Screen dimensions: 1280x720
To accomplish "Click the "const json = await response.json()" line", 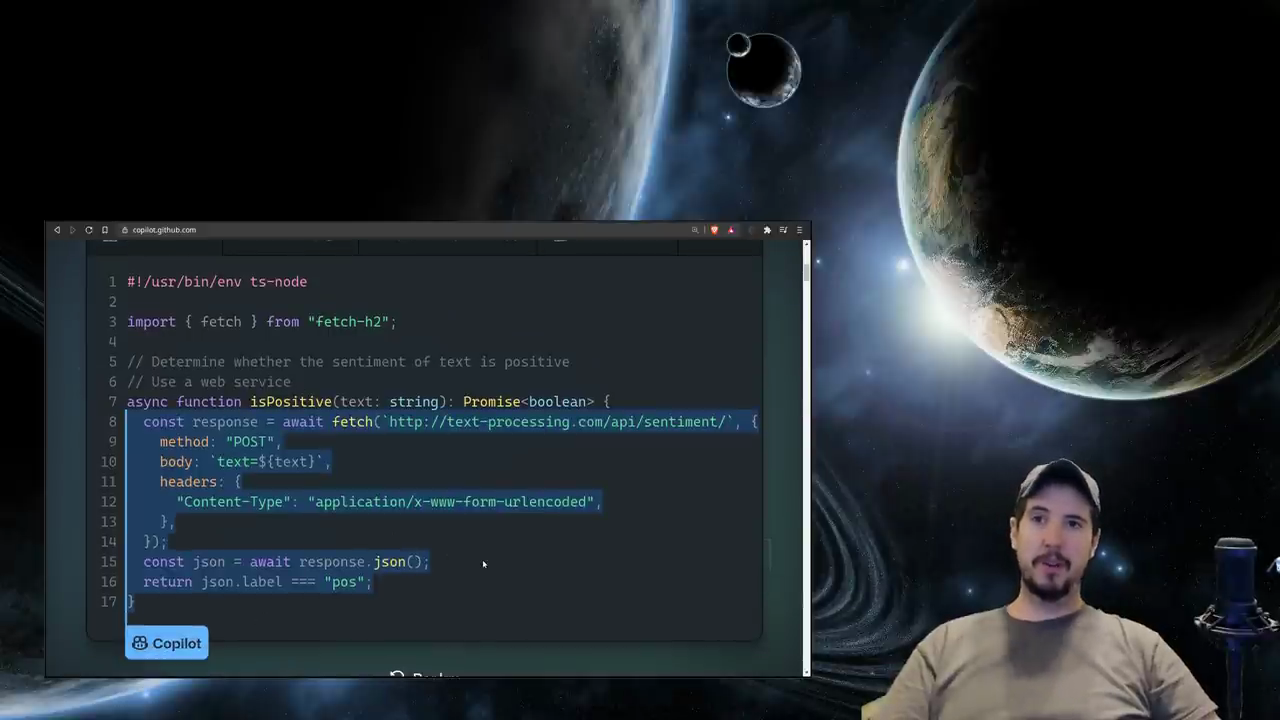I will pyautogui.click(x=286, y=562).
